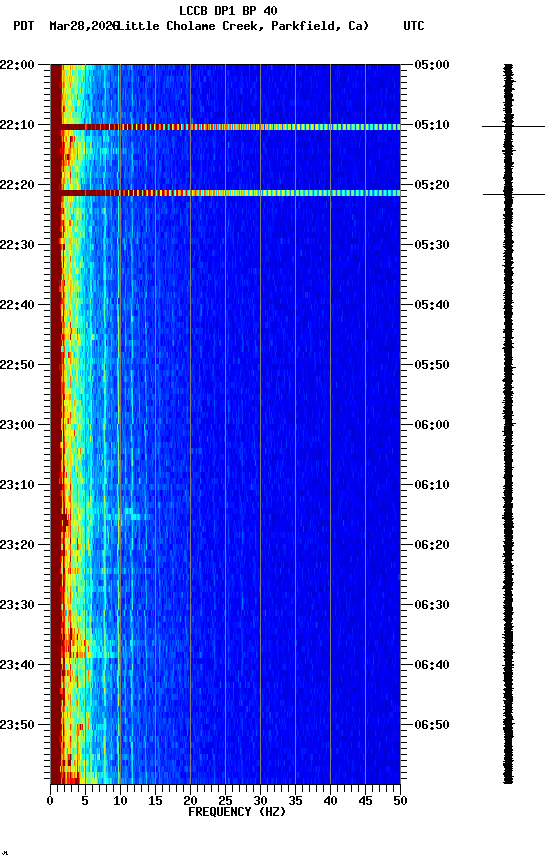Click the "FREQUENCY (HZ)" axis label
Screen dimensions: 552x864
coord(237,812)
